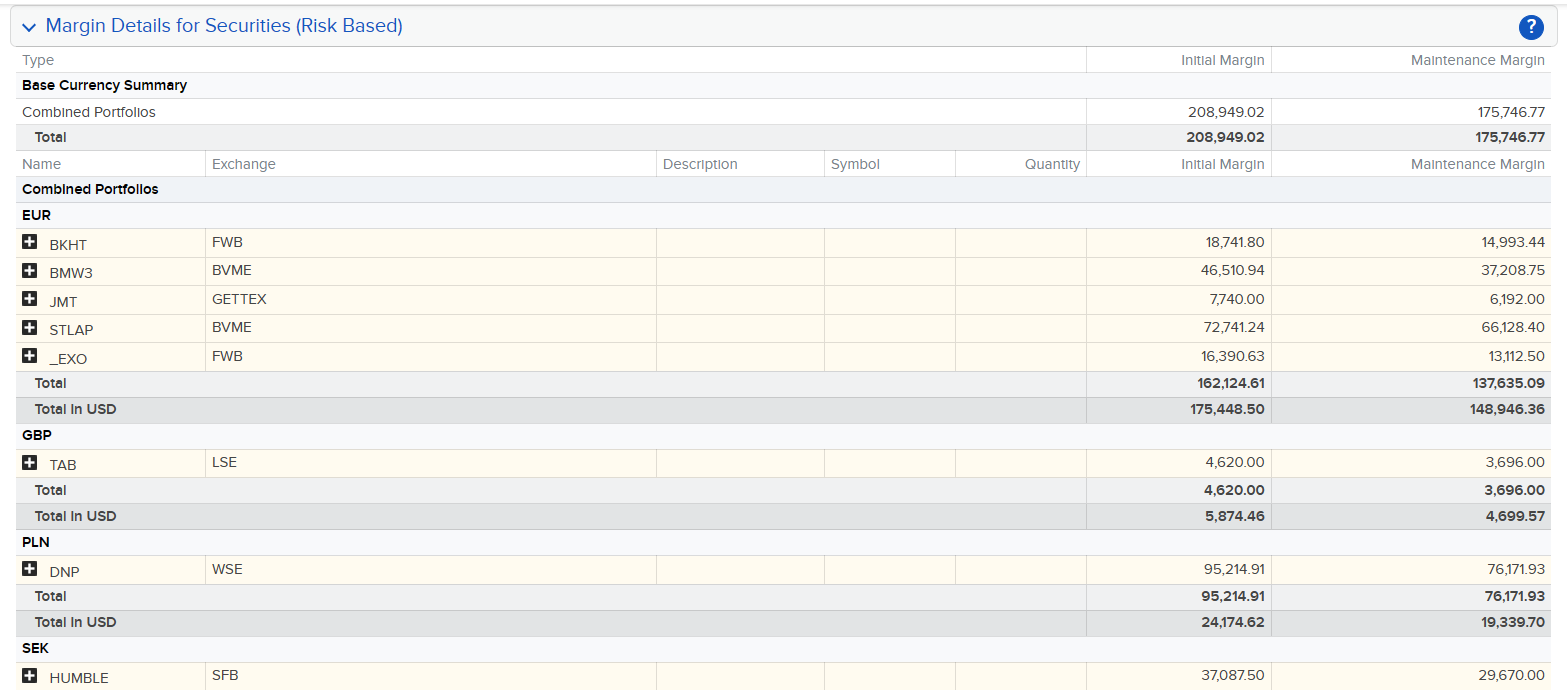Click the Description column header

(700, 164)
